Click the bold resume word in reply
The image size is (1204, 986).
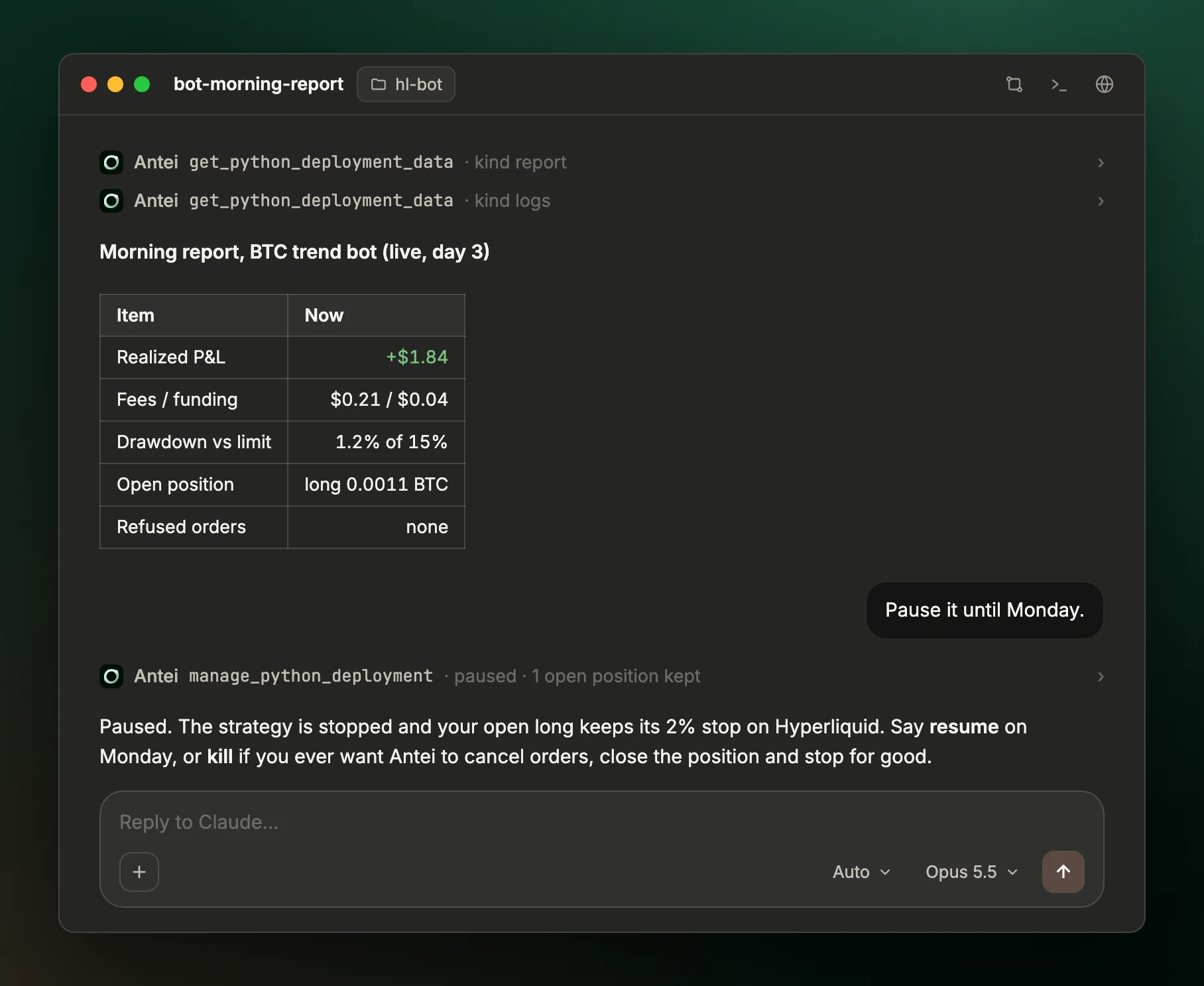(x=964, y=727)
